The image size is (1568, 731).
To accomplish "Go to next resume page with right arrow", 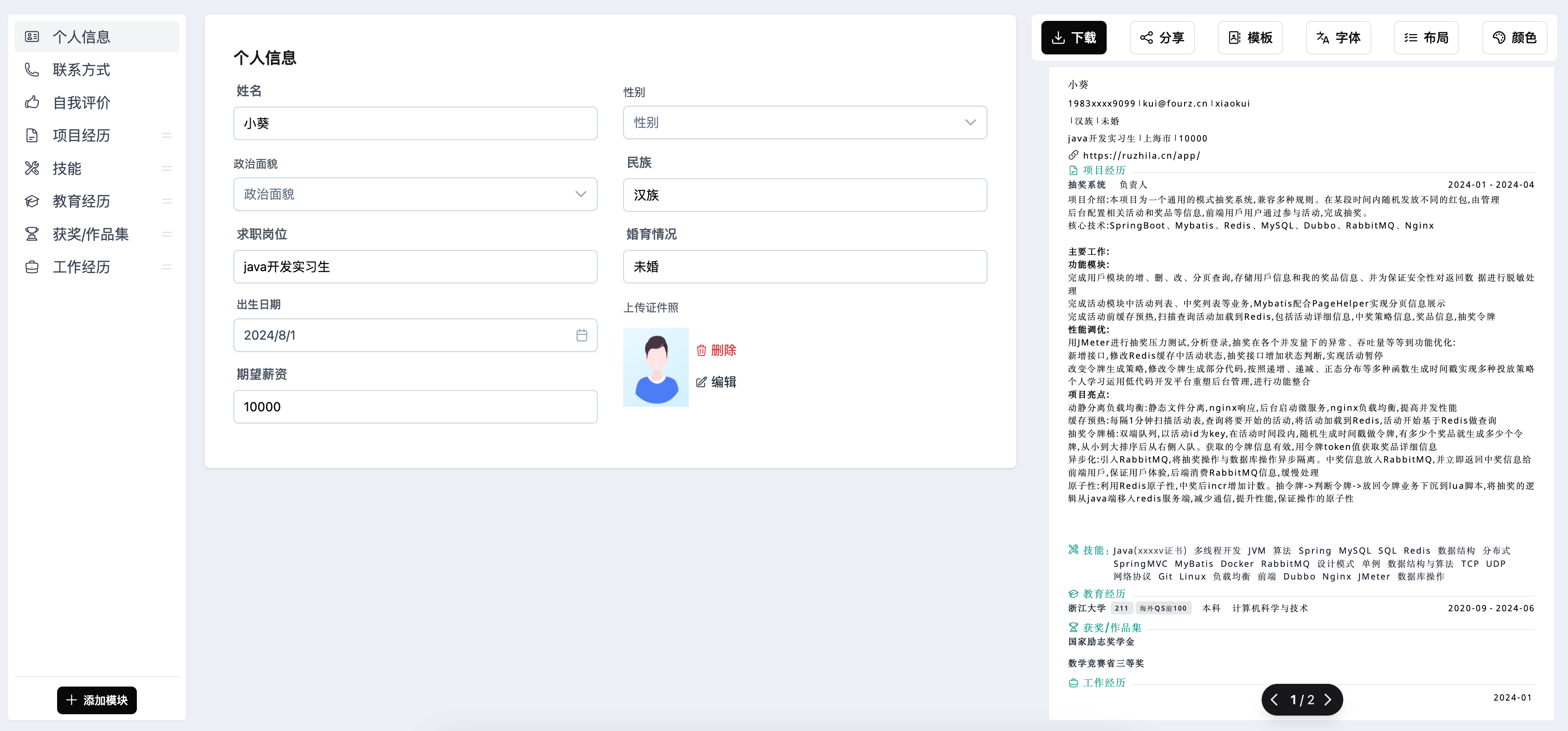I will (x=1328, y=699).
